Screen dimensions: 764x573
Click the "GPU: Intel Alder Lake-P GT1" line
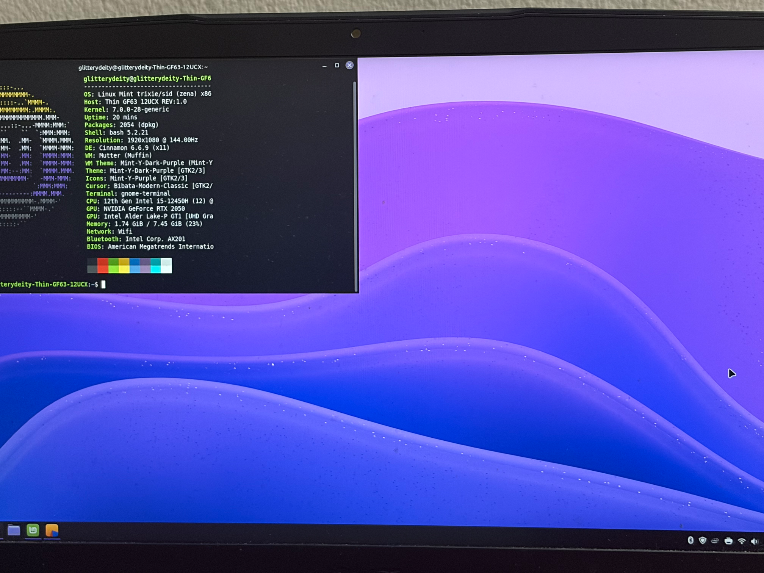(150, 216)
